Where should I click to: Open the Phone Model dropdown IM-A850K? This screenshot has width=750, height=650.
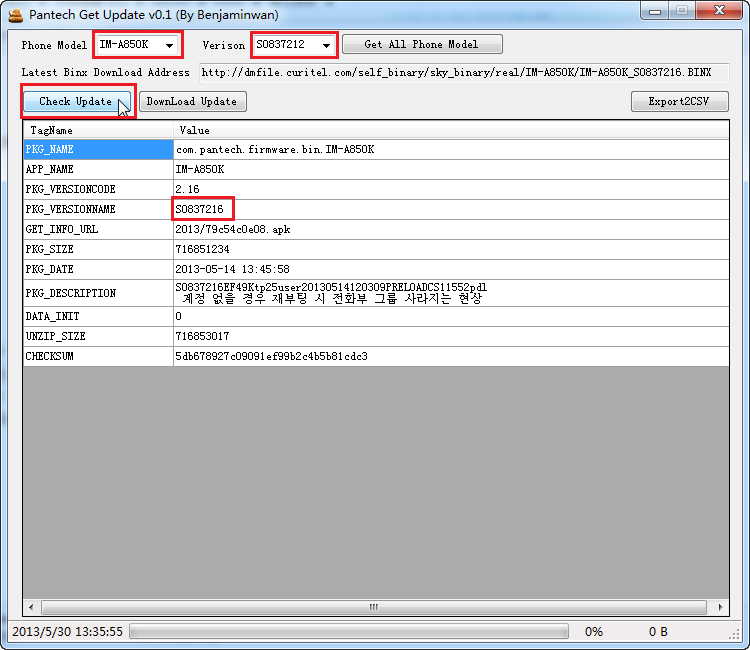pyautogui.click(x=137, y=45)
